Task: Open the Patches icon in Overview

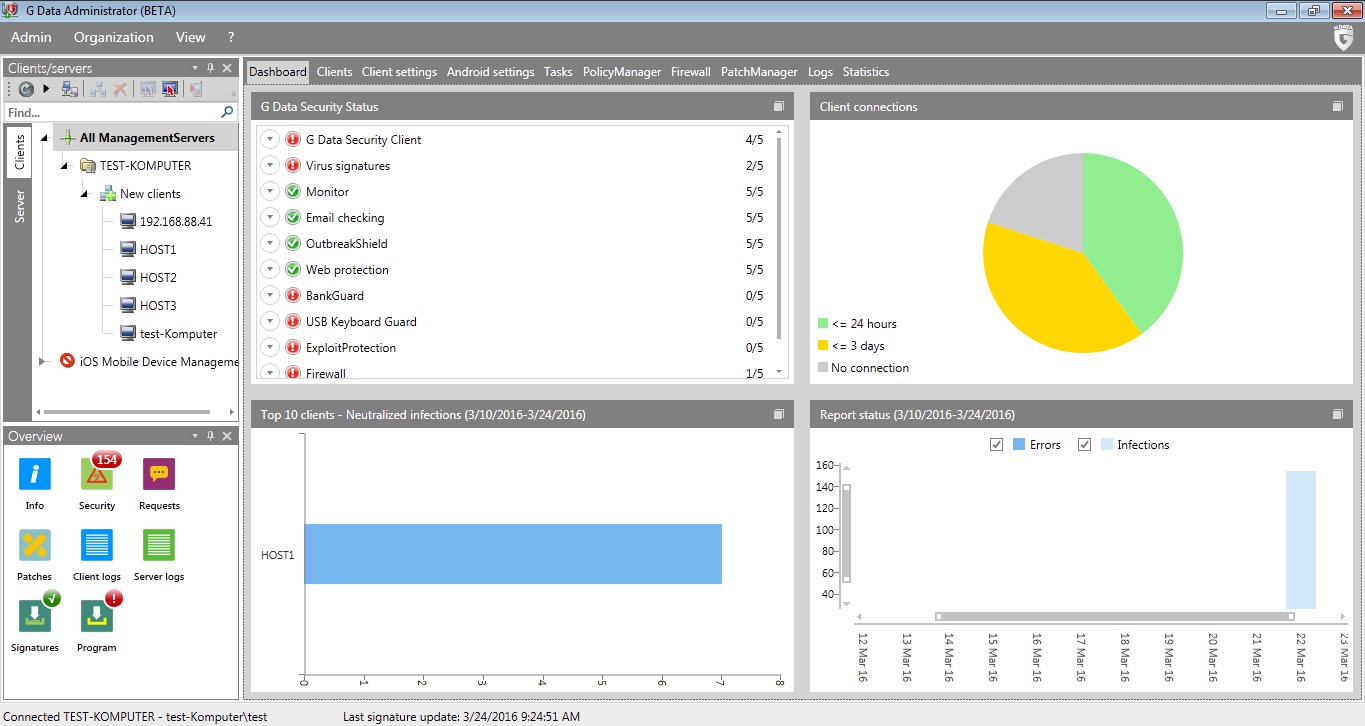Action: [35, 545]
